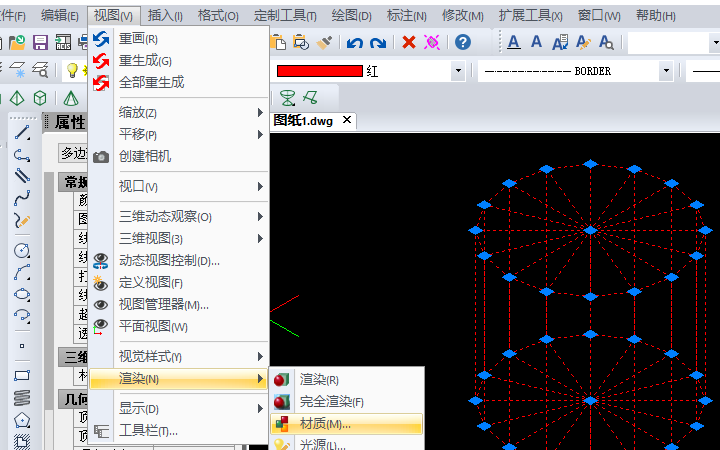Expand the 视口(V) submenu
Viewport: 720px width, 450px height.
point(179,186)
